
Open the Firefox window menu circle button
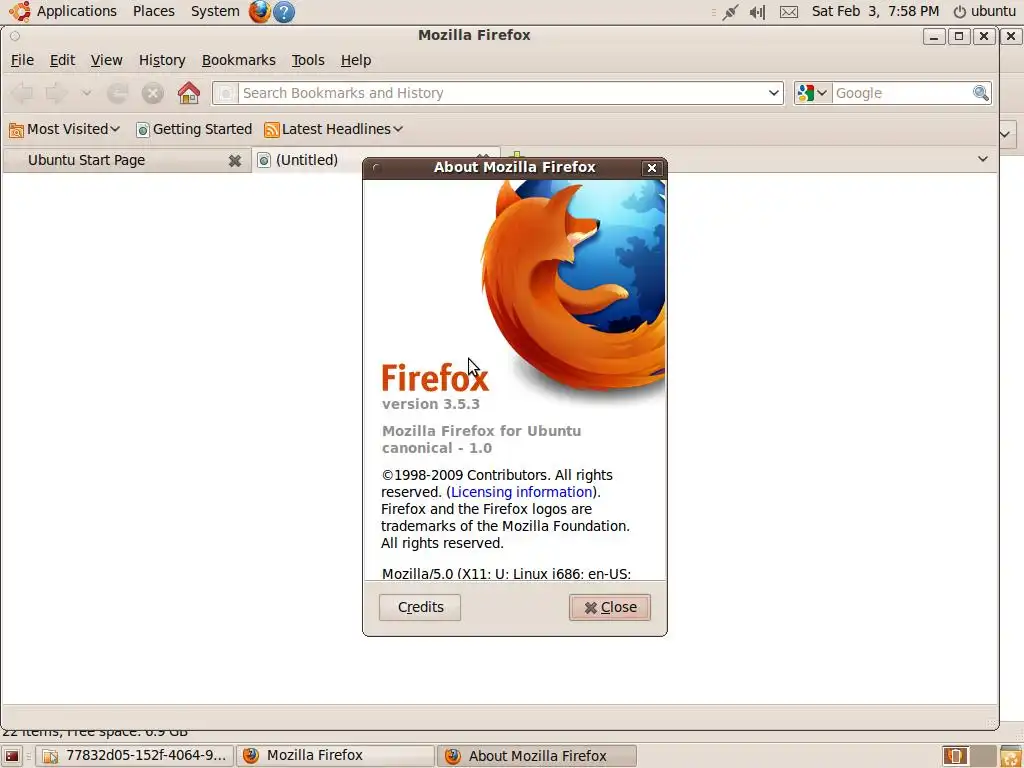[x=14, y=36]
